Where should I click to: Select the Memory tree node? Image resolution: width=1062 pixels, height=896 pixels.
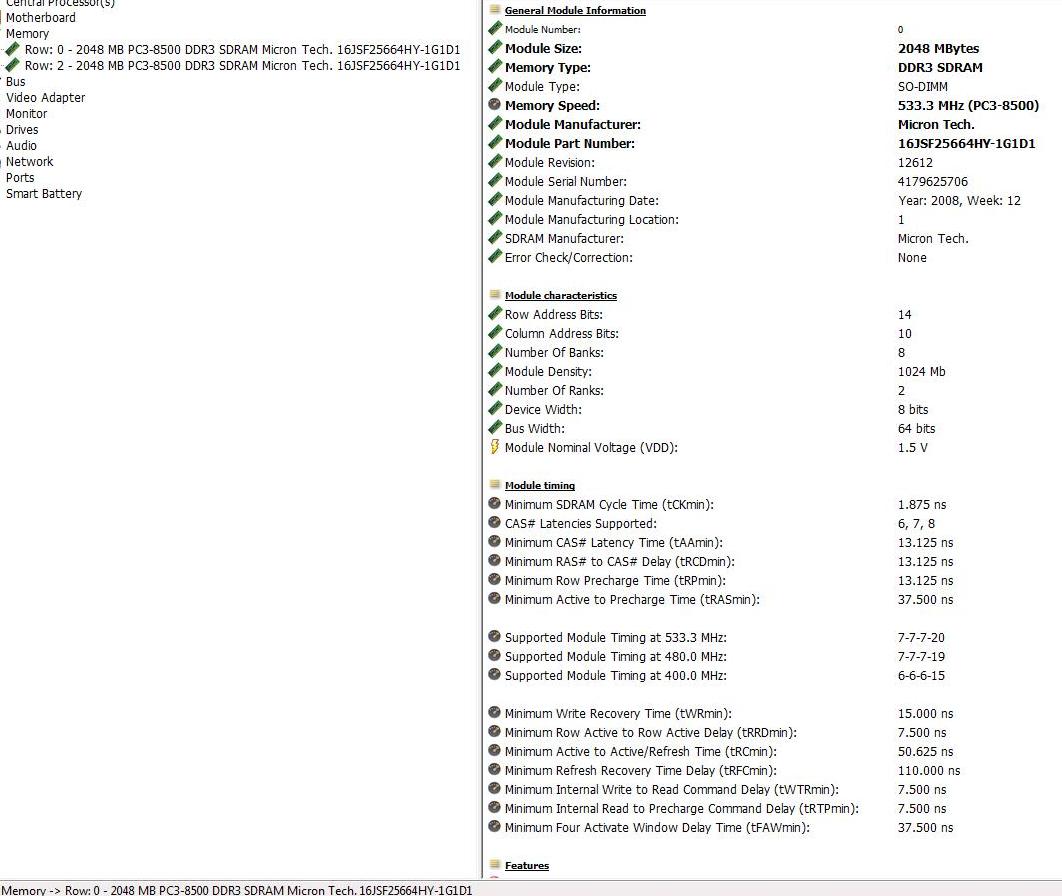[x=27, y=34]
